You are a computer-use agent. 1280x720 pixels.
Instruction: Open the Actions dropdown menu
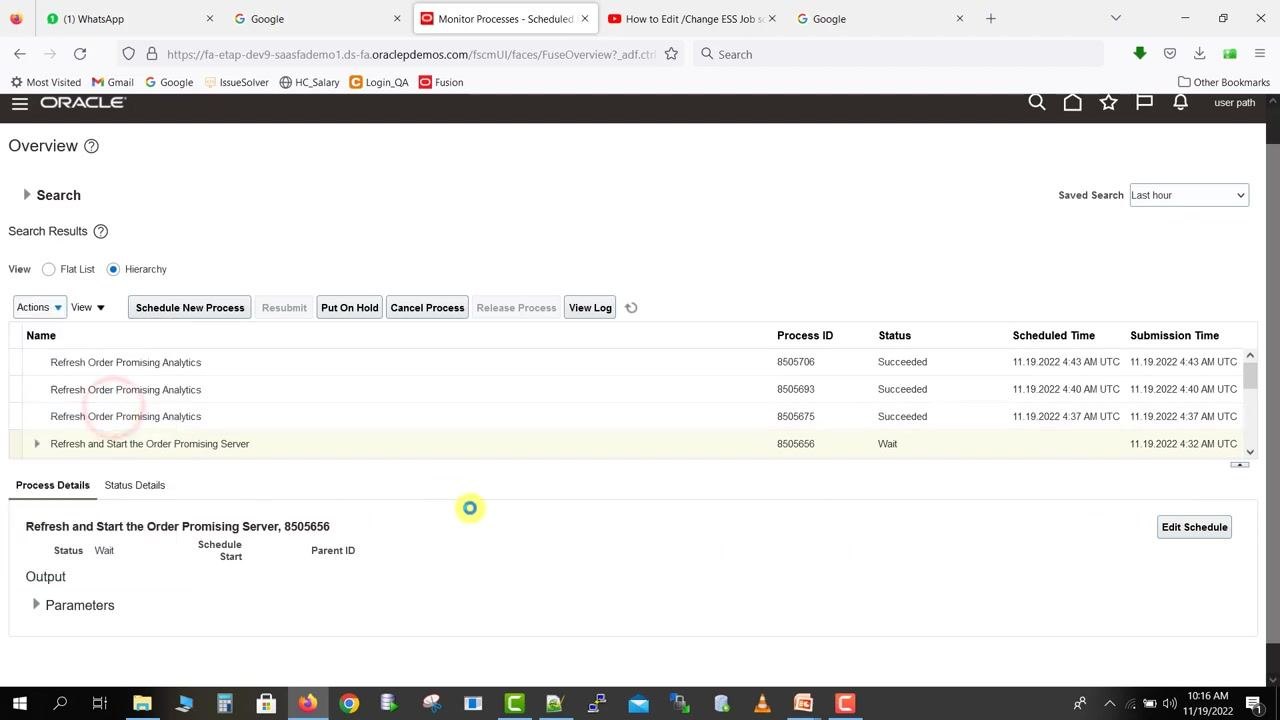coord(39,308)
